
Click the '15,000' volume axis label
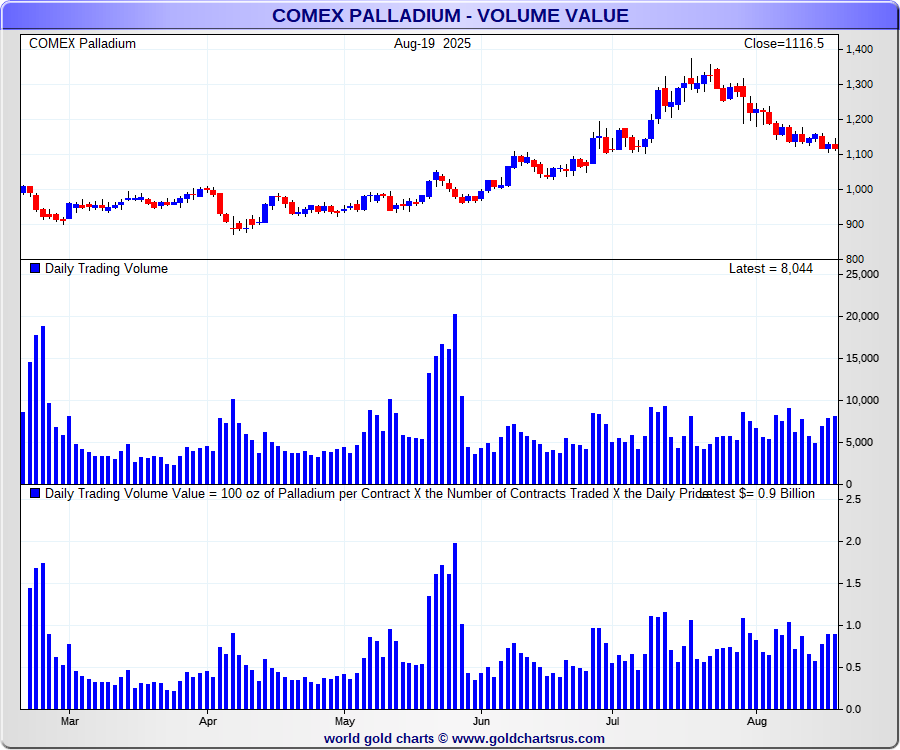tap(862, 358)
